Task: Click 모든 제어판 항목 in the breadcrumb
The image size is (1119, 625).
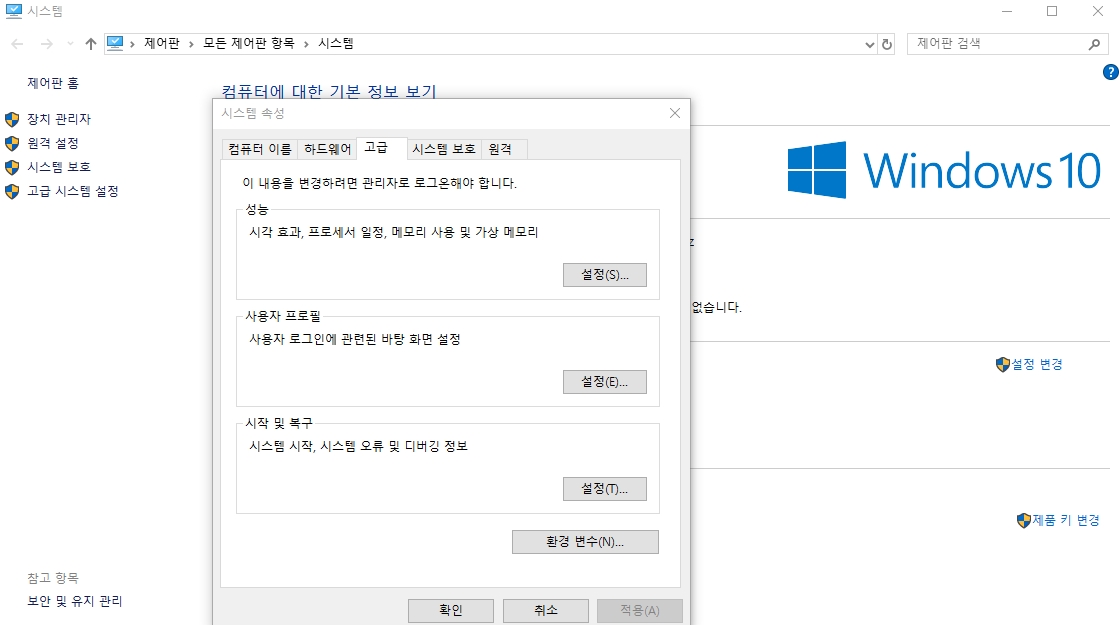Action: [x=248, y=44]
